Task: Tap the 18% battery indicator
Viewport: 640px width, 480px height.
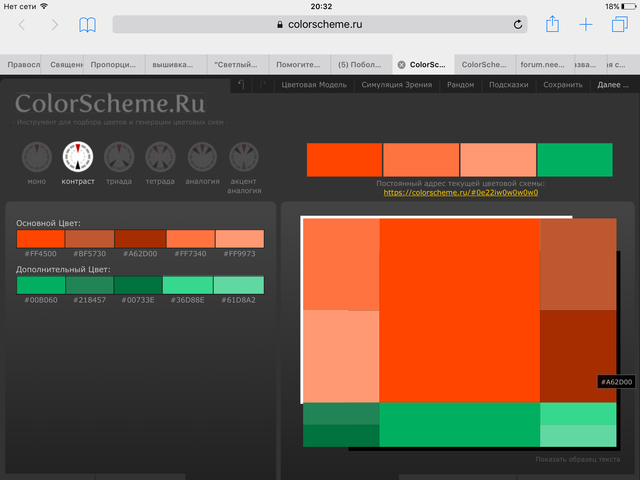Action: [x=620, y=7]
